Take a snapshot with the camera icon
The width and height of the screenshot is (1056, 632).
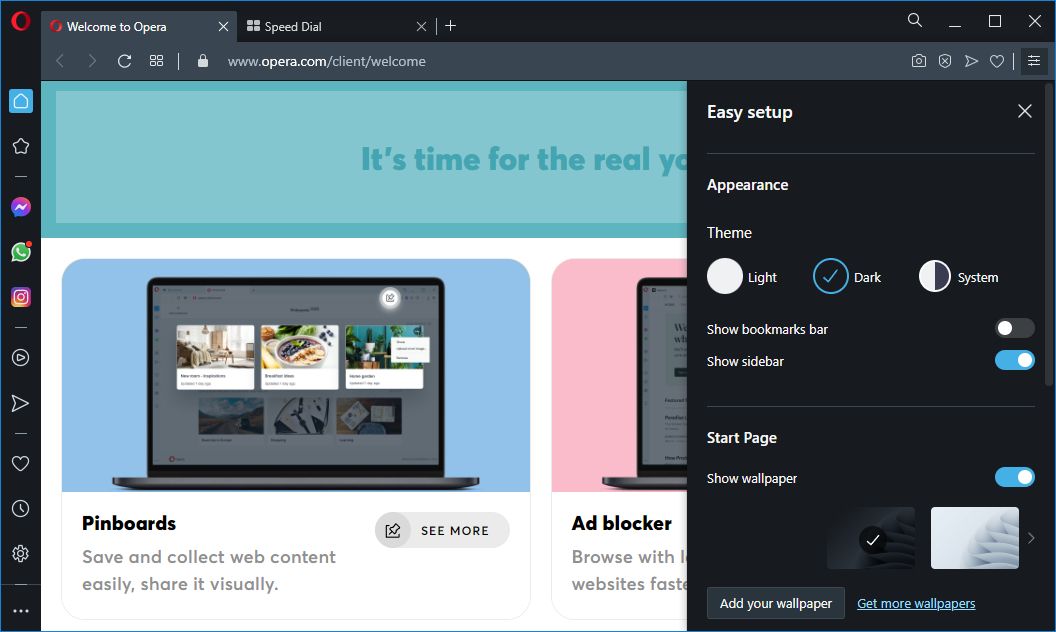[x=919, y=61]
